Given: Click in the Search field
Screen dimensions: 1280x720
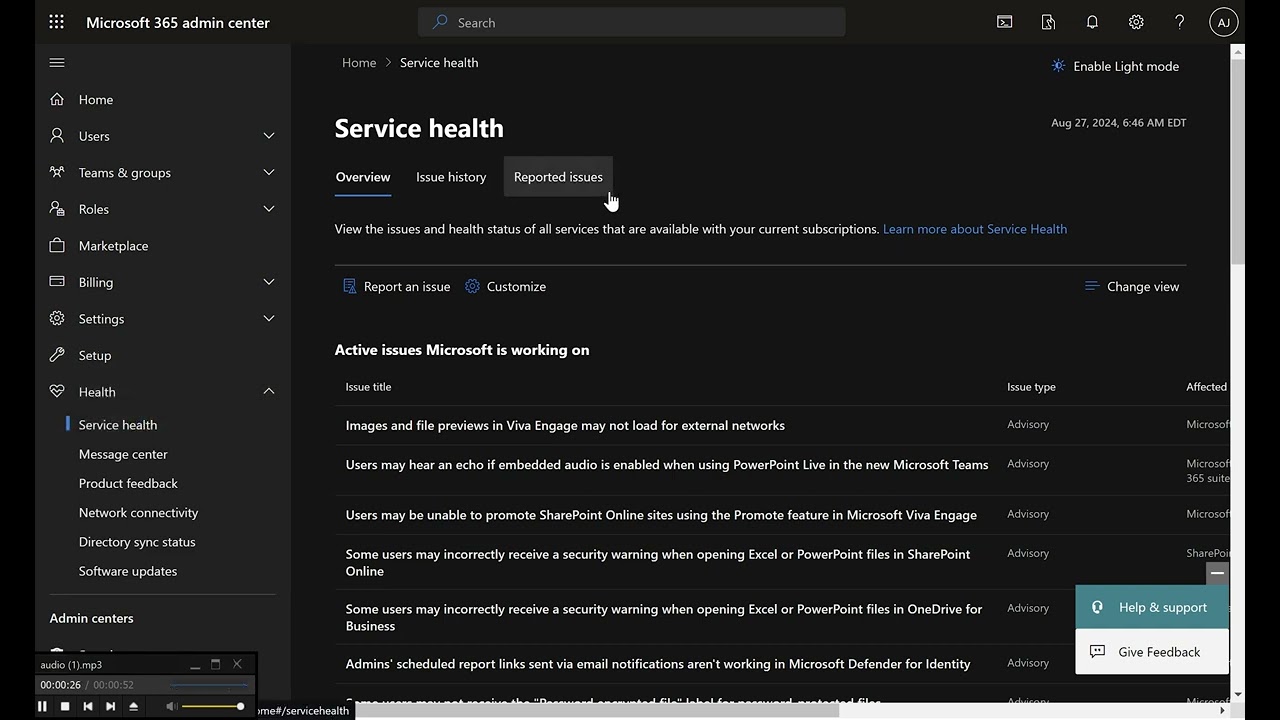Looking at the screenshot, I should [631, 22].
